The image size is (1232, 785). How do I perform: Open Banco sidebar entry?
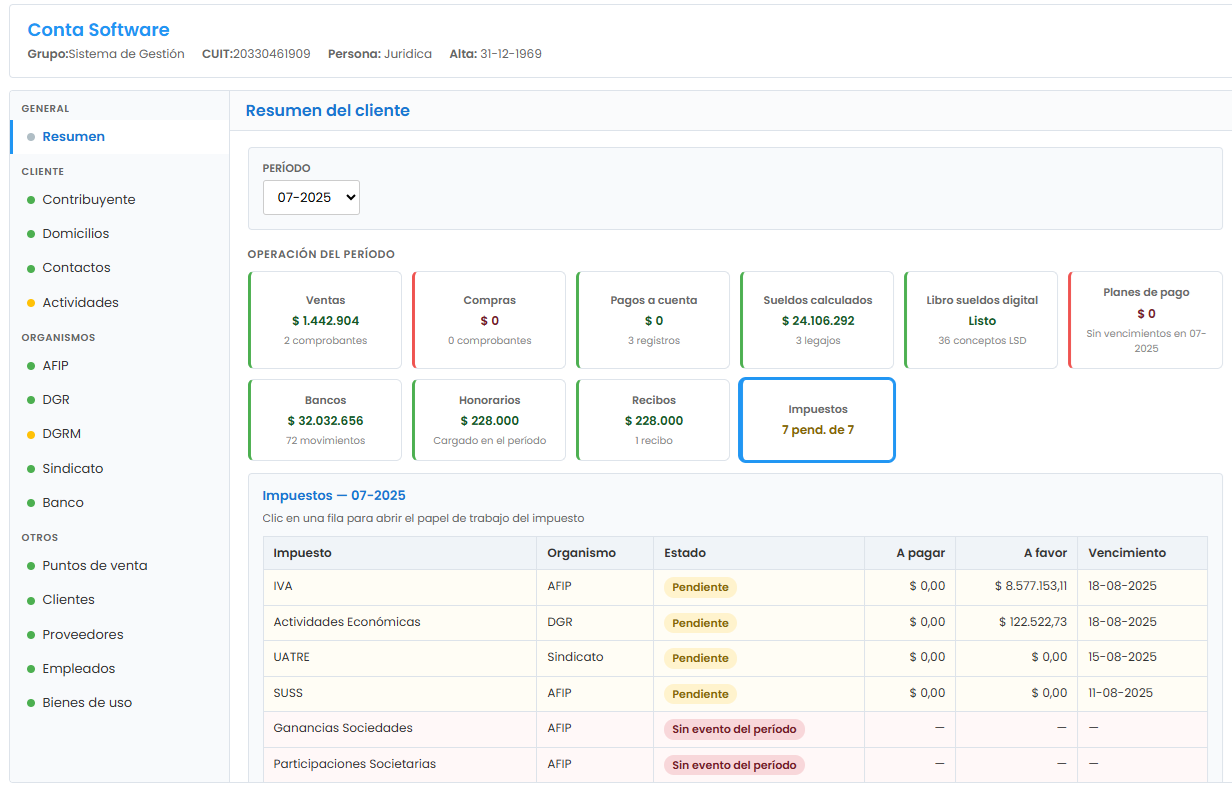[x=119, y=503]
